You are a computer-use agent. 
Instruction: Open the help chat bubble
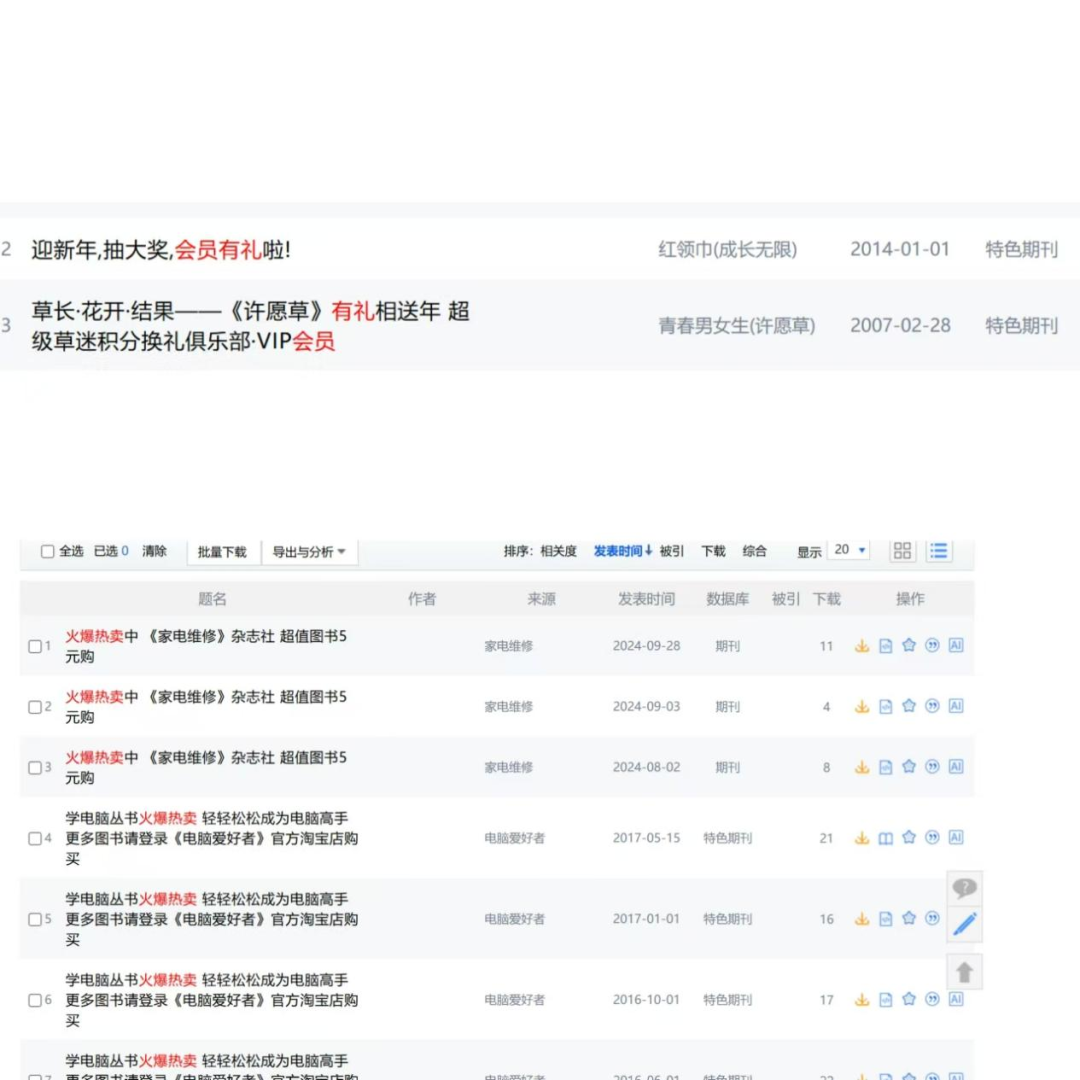(964, 888)
